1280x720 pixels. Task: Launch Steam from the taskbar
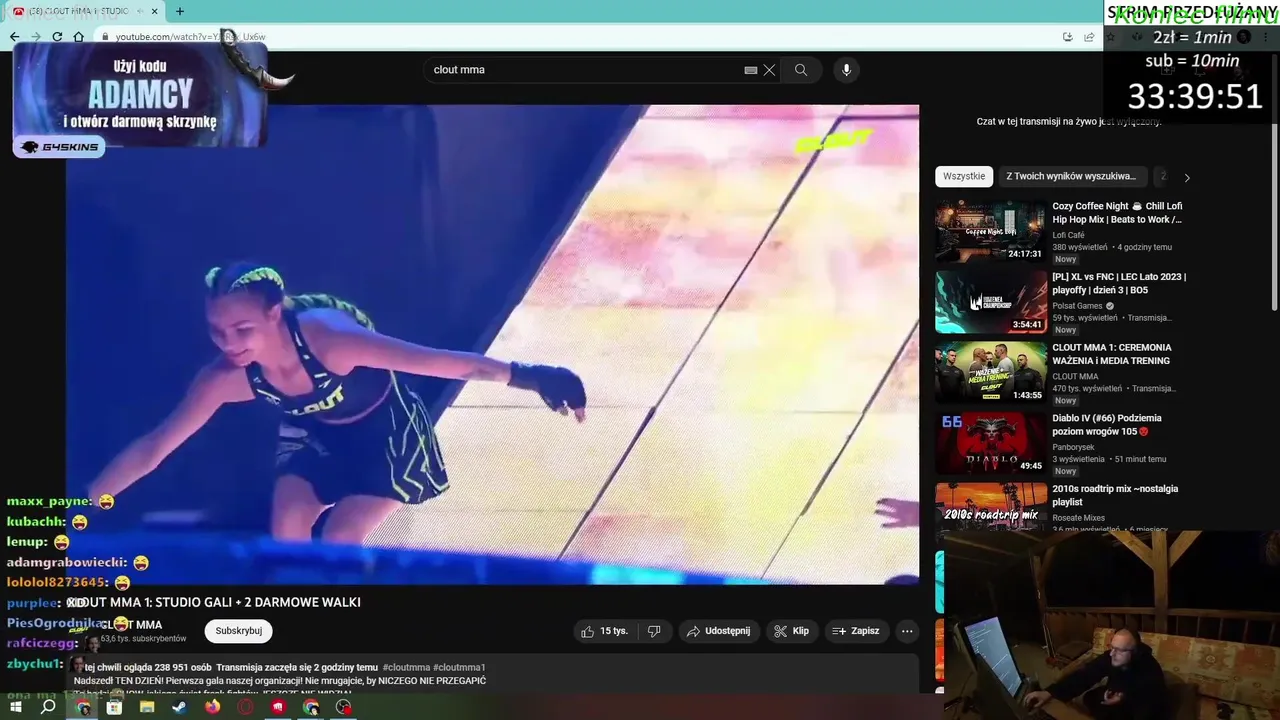point(179,707)
